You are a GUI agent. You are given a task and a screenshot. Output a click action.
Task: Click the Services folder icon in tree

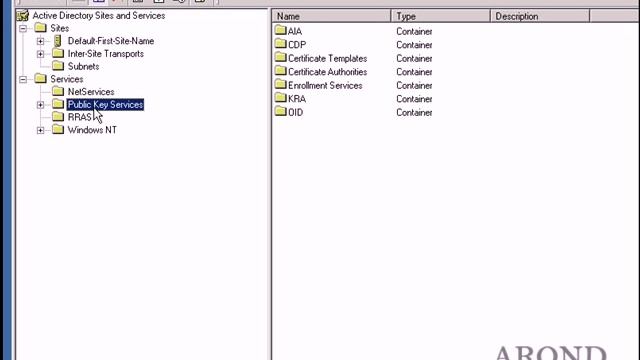(x=40, y=78)
